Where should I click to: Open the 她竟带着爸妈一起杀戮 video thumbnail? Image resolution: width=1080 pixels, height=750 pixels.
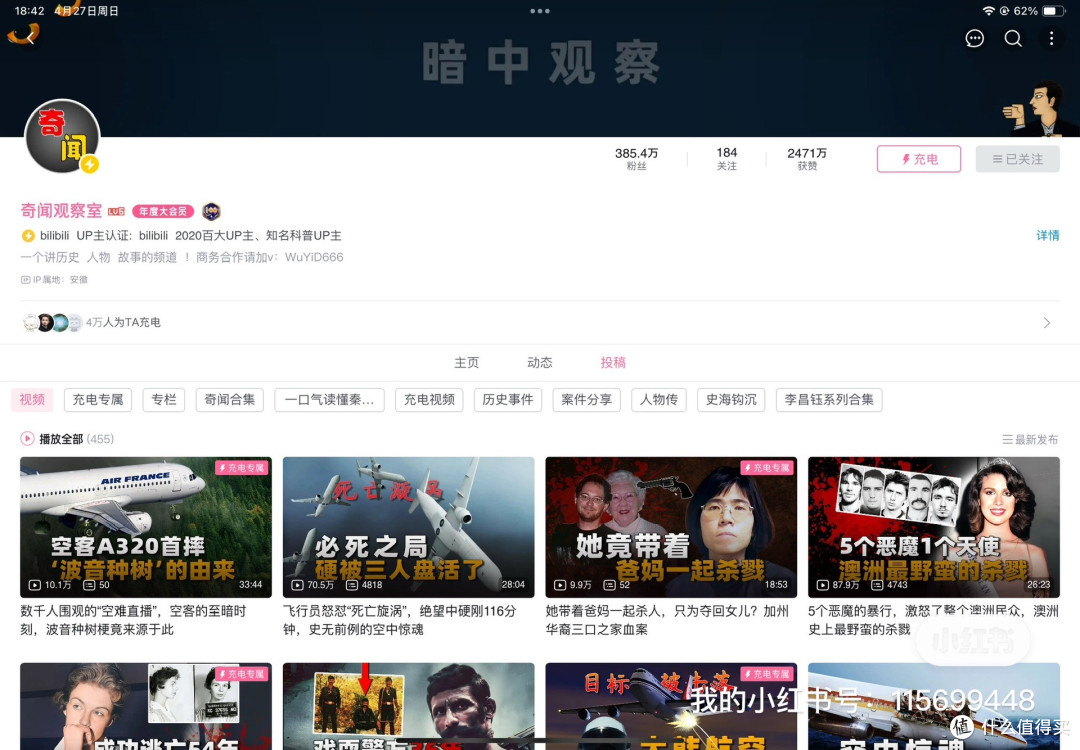(671, 527)
